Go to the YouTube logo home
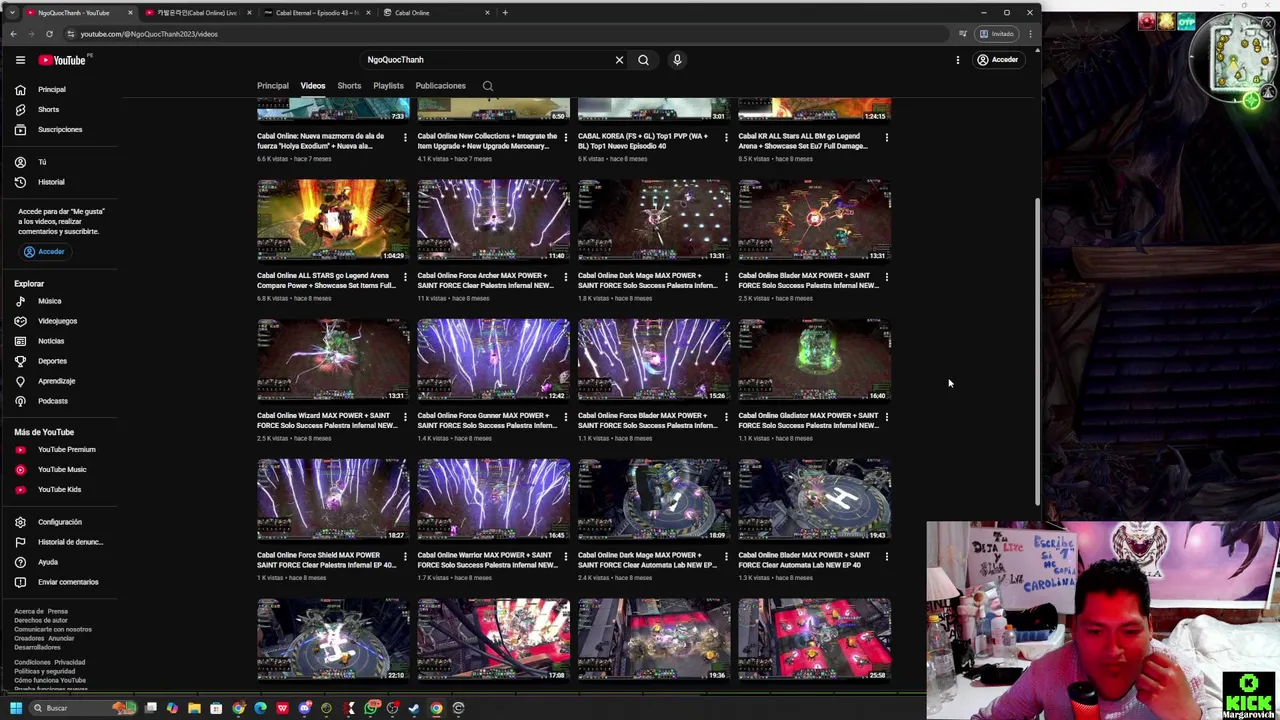Screen dimensions: 1280x720 [x=62, y=60]
